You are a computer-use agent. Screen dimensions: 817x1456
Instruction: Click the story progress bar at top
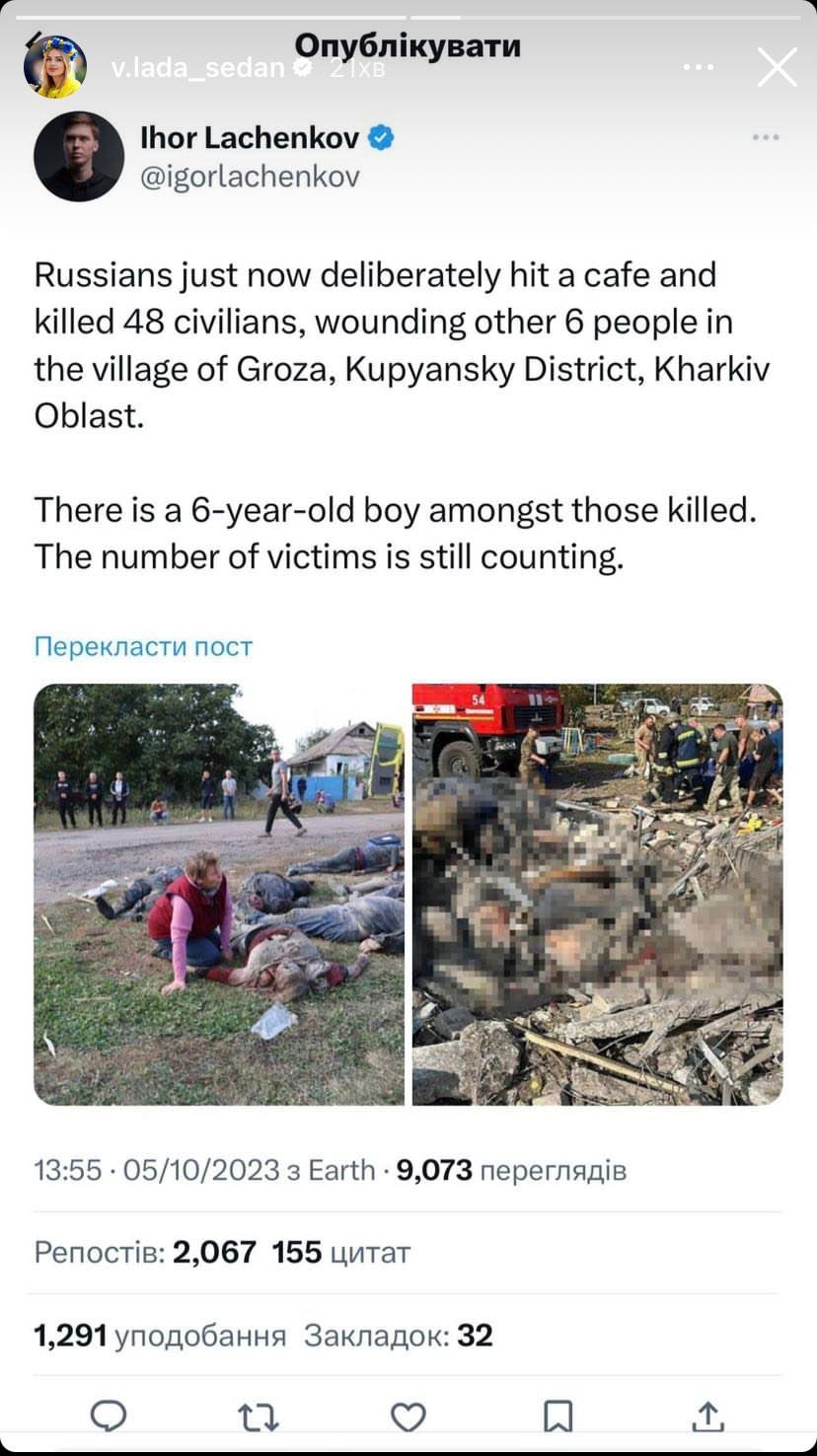pos(408,17)
